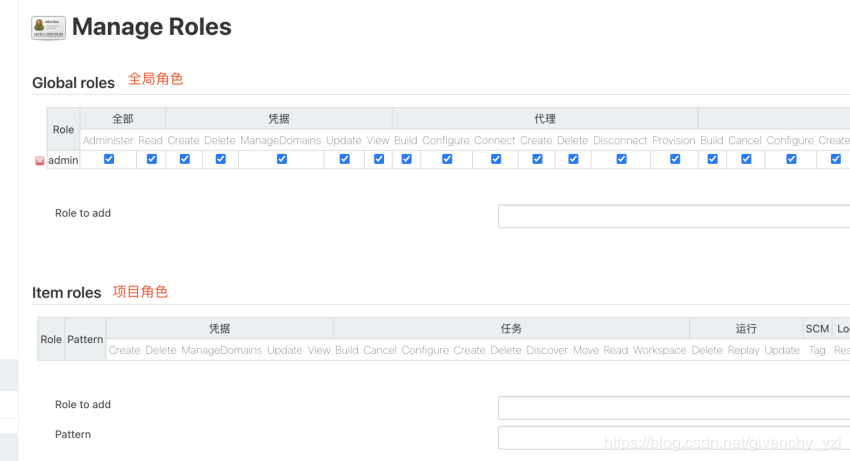This screenshot has width=850, height=461.
Task: Select the 'Item roles' section heading
Action: [x=66, y=293]
